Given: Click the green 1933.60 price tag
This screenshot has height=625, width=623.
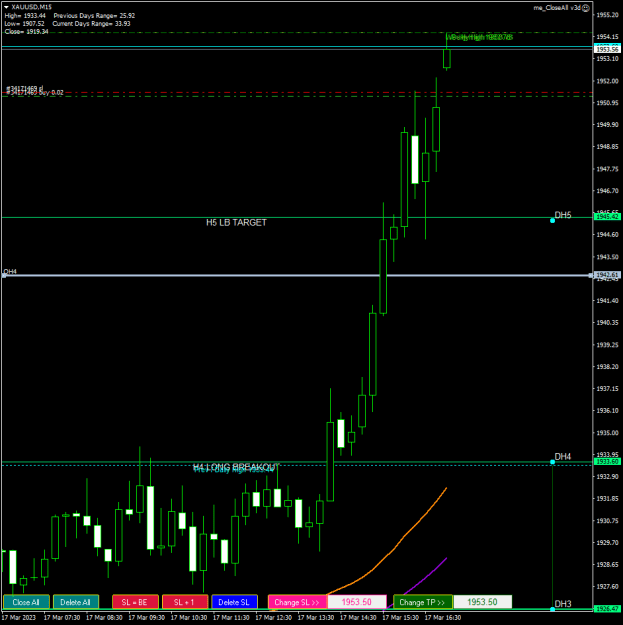Looking at the screenshot, I should 607,461.
